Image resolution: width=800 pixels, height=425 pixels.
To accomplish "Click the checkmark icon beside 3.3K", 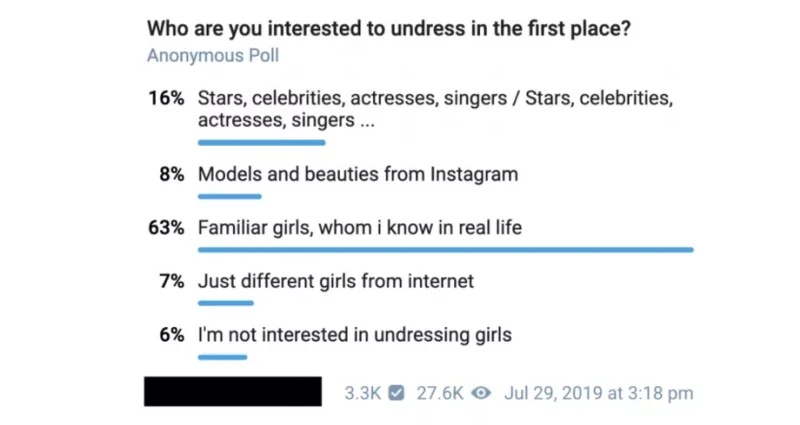I will click(397, 393).
